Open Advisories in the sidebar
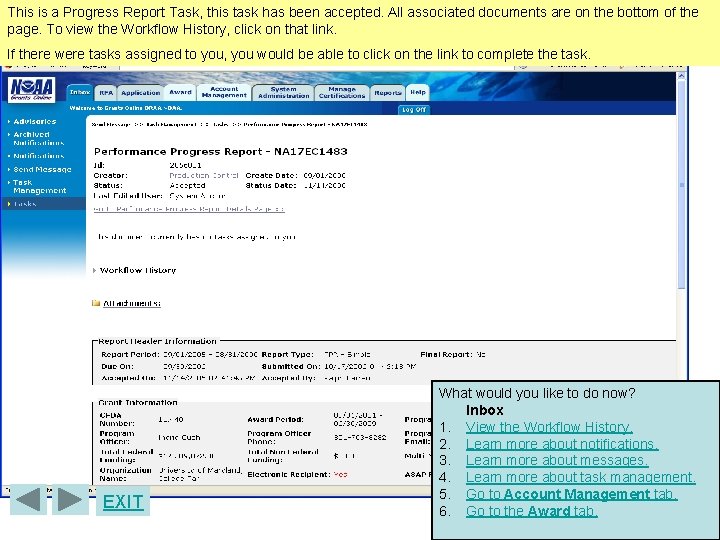This screenshot has height=540, width=720. point(34,122)
